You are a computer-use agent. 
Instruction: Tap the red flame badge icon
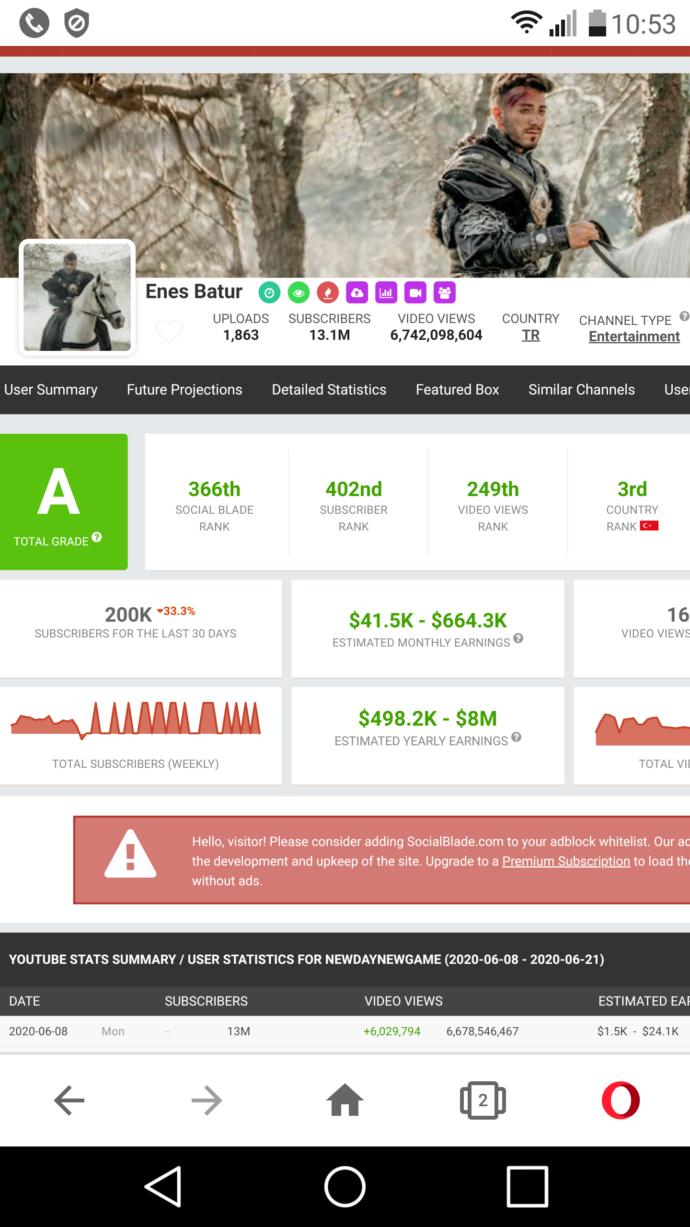tap(327, 292)
